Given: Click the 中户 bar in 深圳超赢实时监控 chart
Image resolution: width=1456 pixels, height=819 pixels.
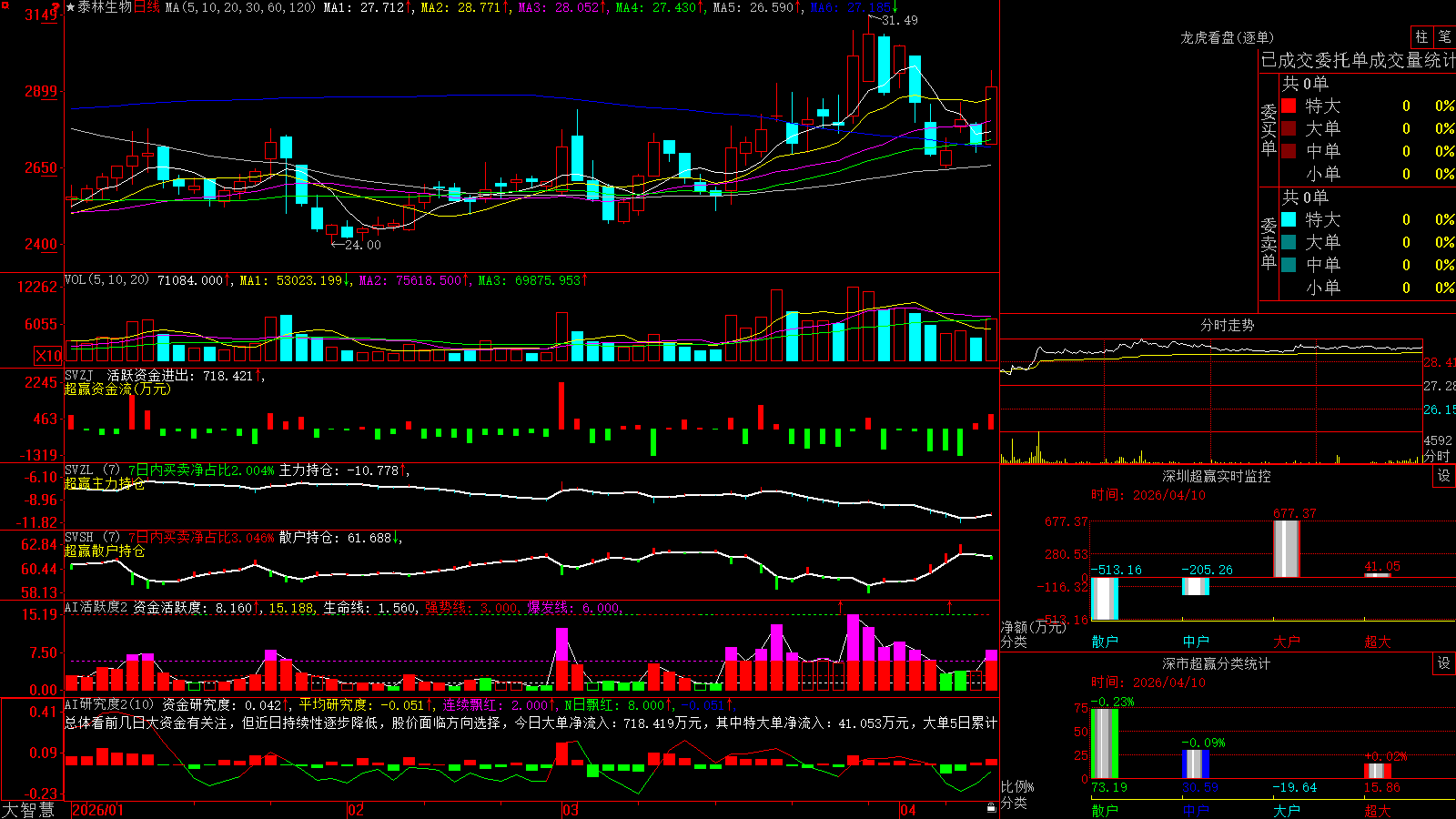Looking at the screenshot, I should [x=1196, y=586].
